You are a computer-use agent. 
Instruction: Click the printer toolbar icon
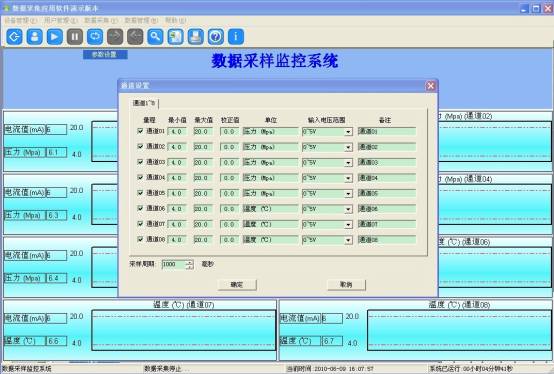[x=196, y=36]
